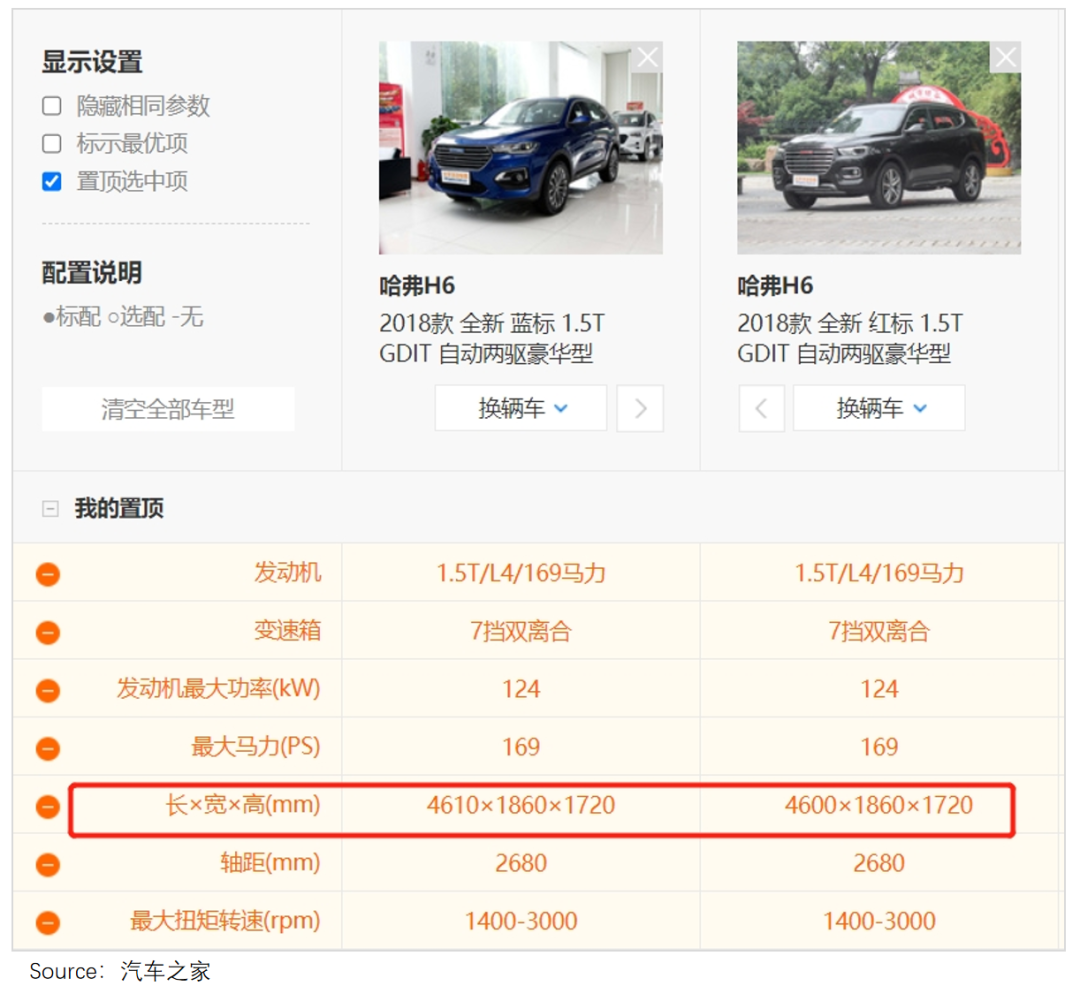This screenshot has height=986, width=1080.
Task: Click the 蓝标 column's 1400-3000 value
Action: coord(521,921)
